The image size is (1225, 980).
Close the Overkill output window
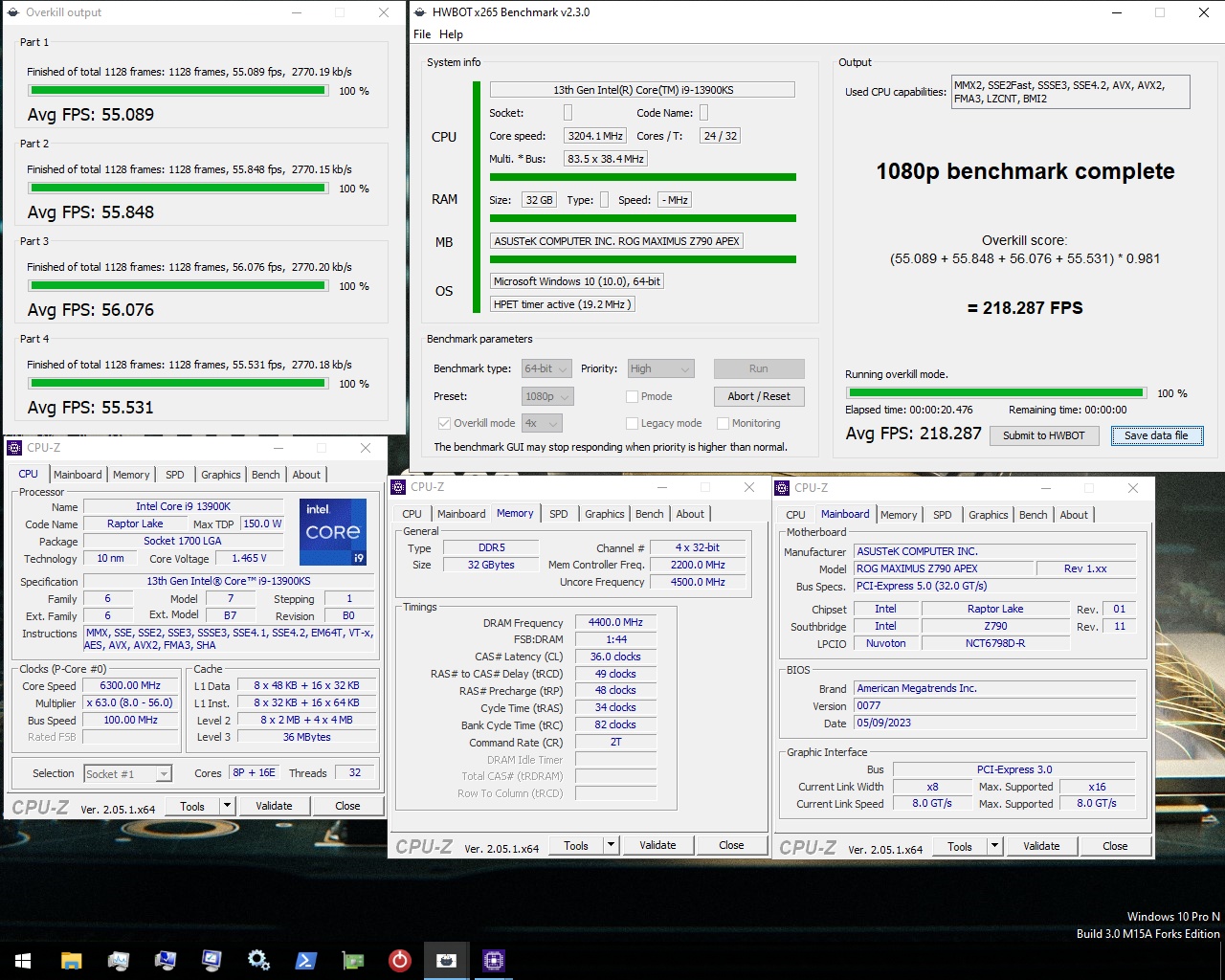(384, 12)
